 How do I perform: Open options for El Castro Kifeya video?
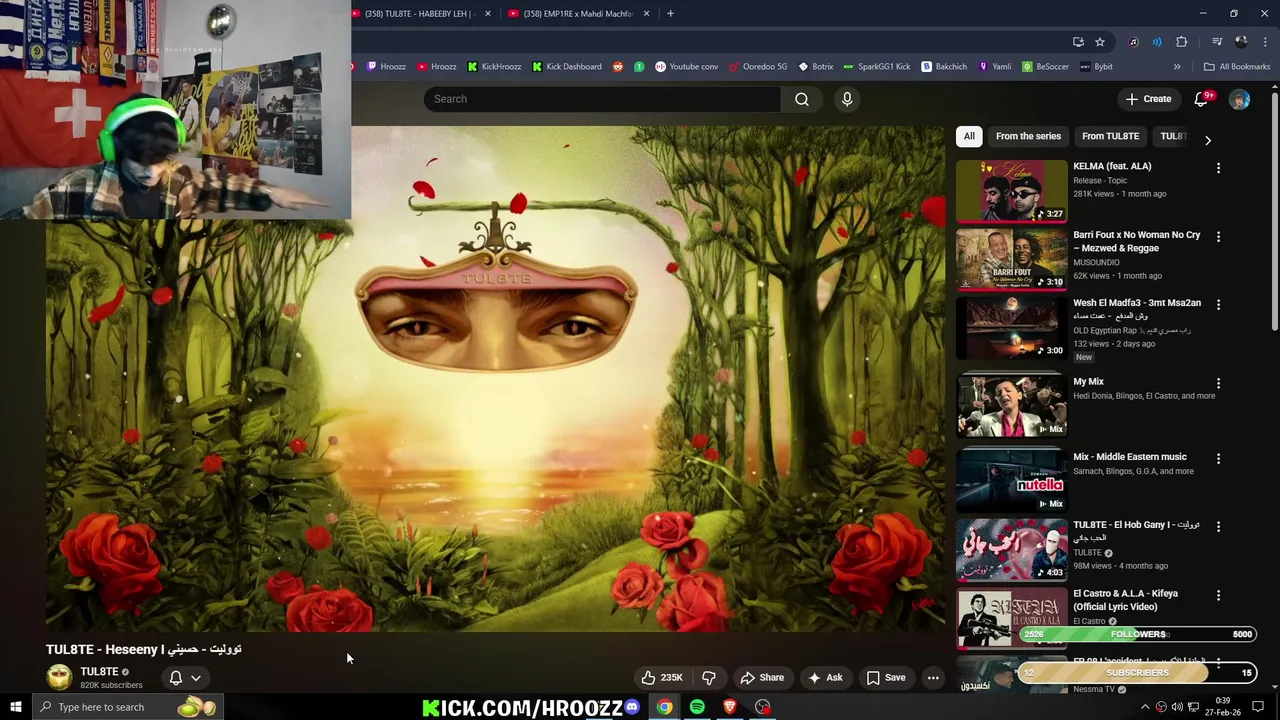tap(1218, 595)
